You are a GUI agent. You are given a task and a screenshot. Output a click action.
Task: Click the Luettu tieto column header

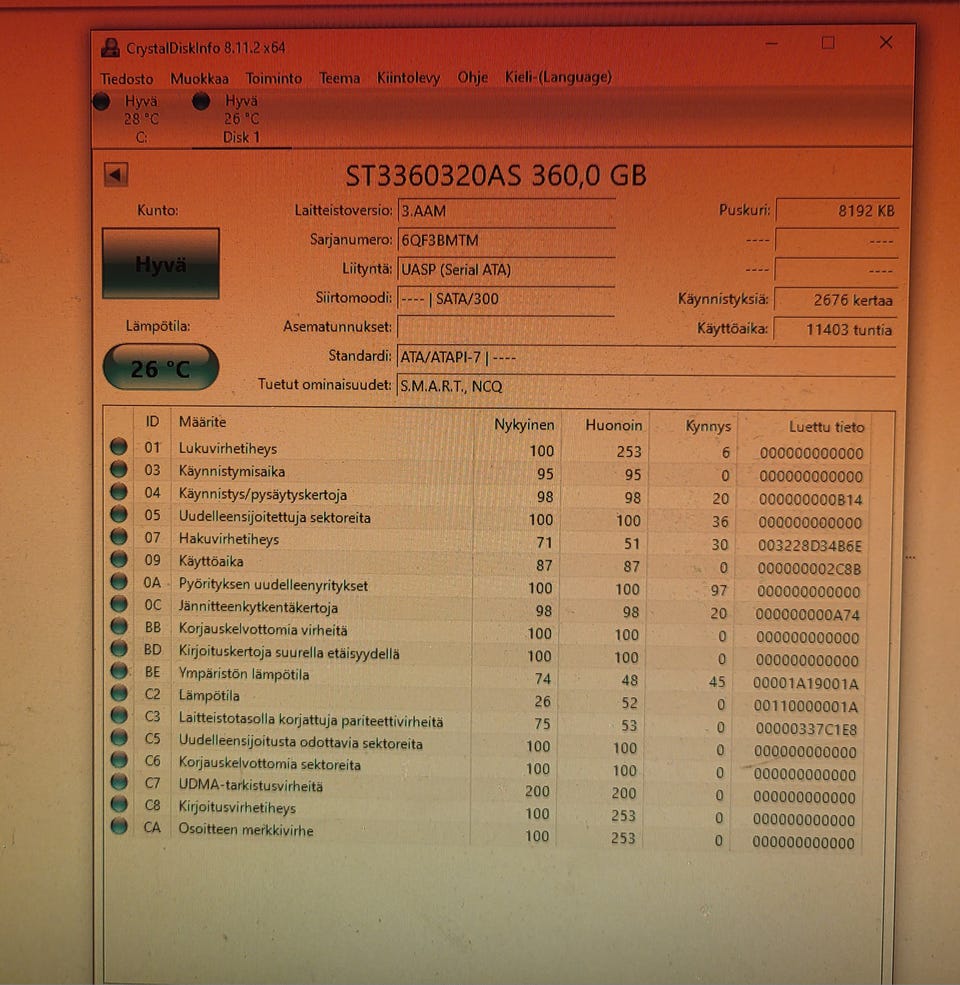tap(827, 427)
